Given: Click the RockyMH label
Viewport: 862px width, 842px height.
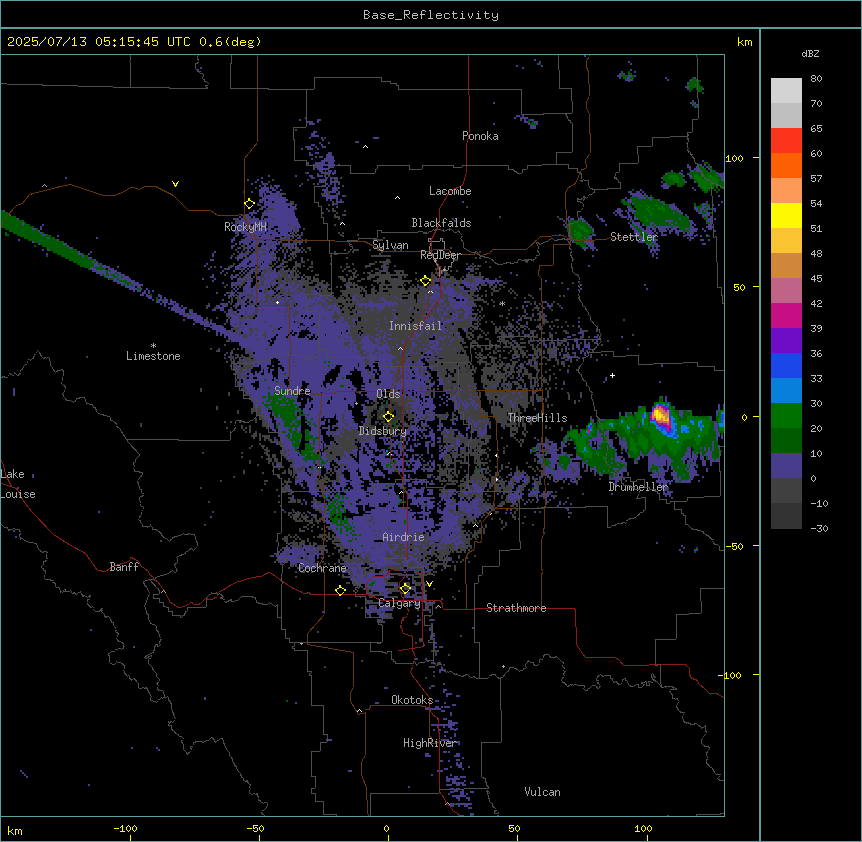Looking at the screenshot, I should click(245, 227).
